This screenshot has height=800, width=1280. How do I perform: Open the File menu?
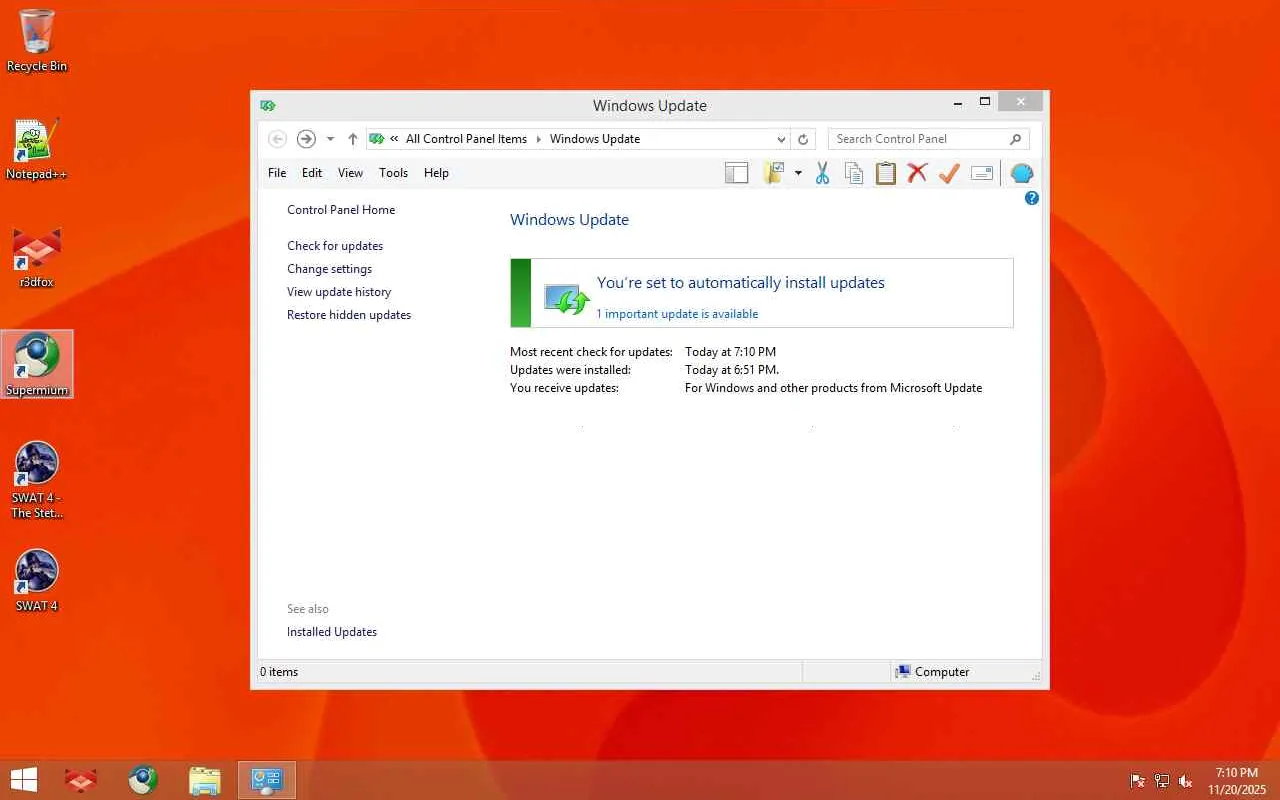[x=277, y=173]
